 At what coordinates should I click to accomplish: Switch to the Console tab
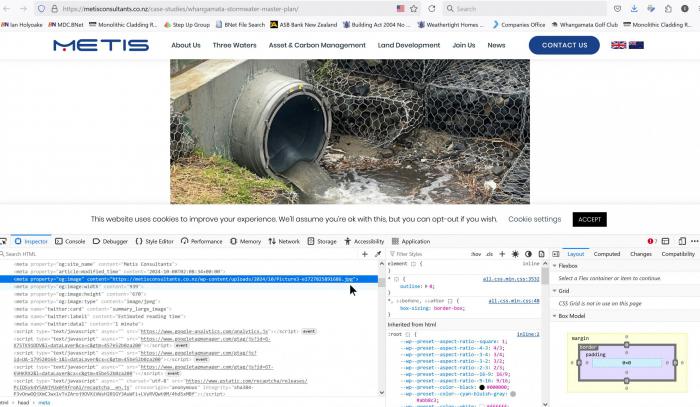coord(70,241)
